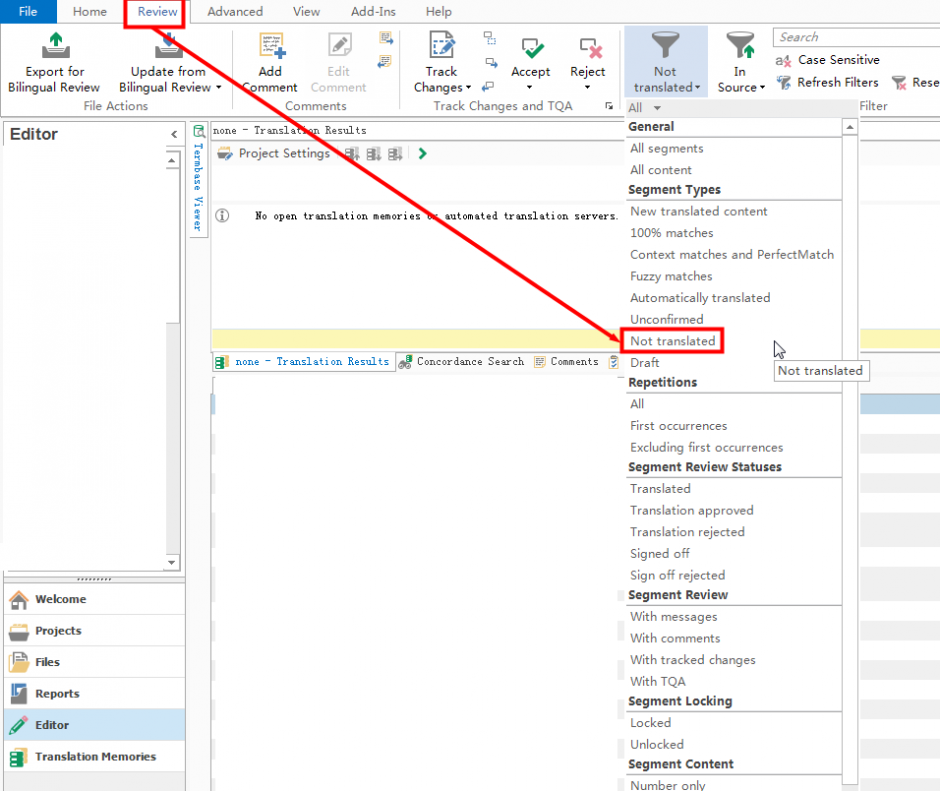
Task: Select Not translated in filter list
Action: click(x=672, y=341)
